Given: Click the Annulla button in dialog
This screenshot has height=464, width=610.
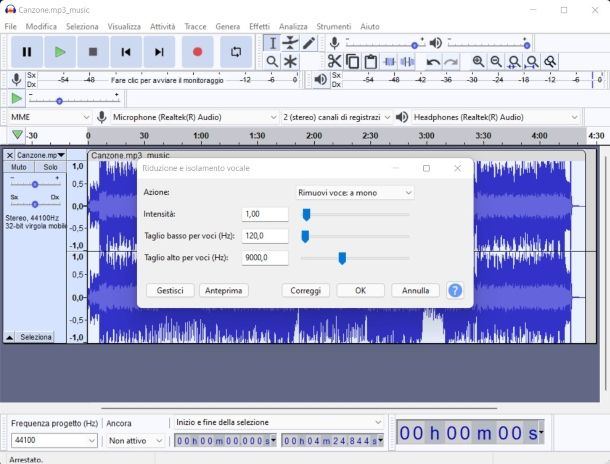Looking at the screenshot, I should [x=415, y=291].
